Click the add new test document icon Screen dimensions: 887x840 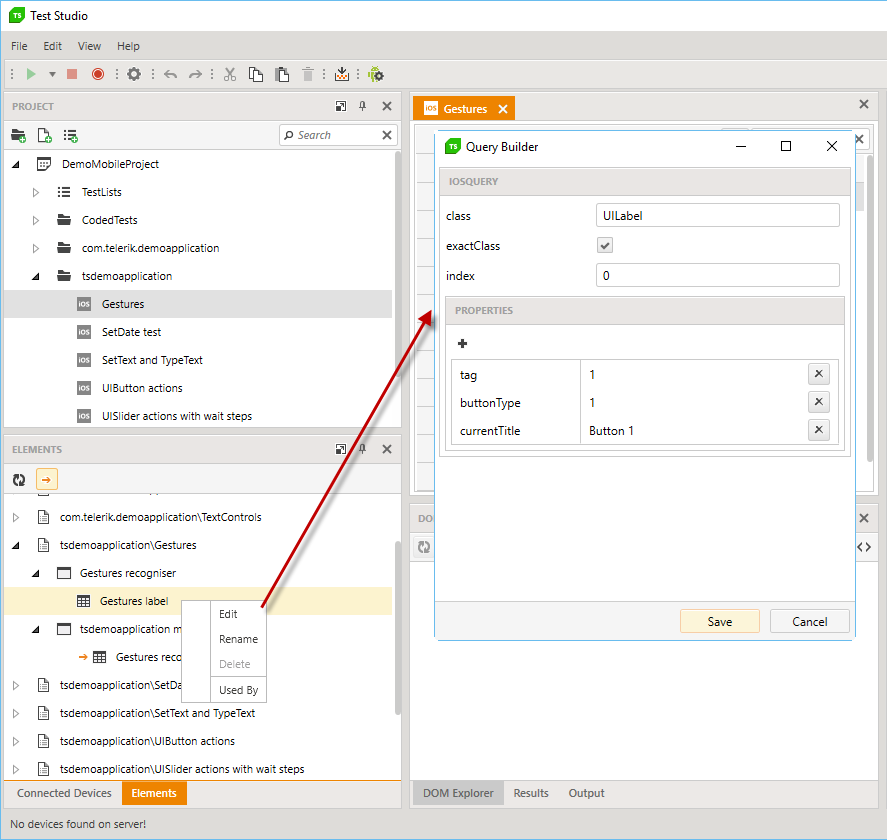(45, 136)
